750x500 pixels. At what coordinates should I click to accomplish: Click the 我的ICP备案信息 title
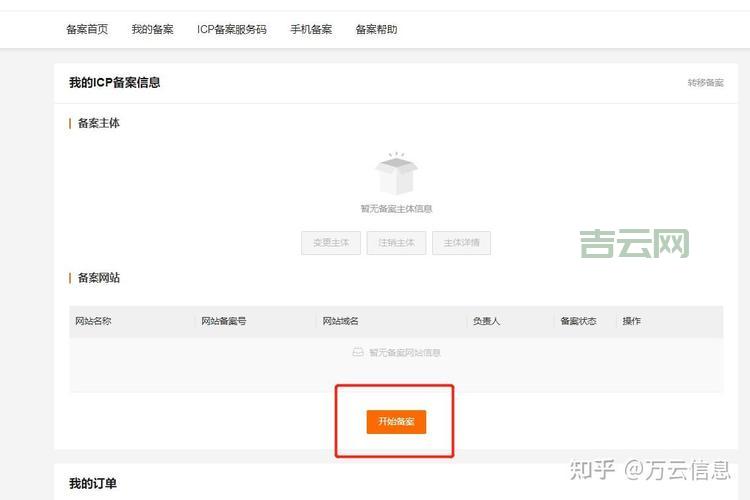coord(115,82)
